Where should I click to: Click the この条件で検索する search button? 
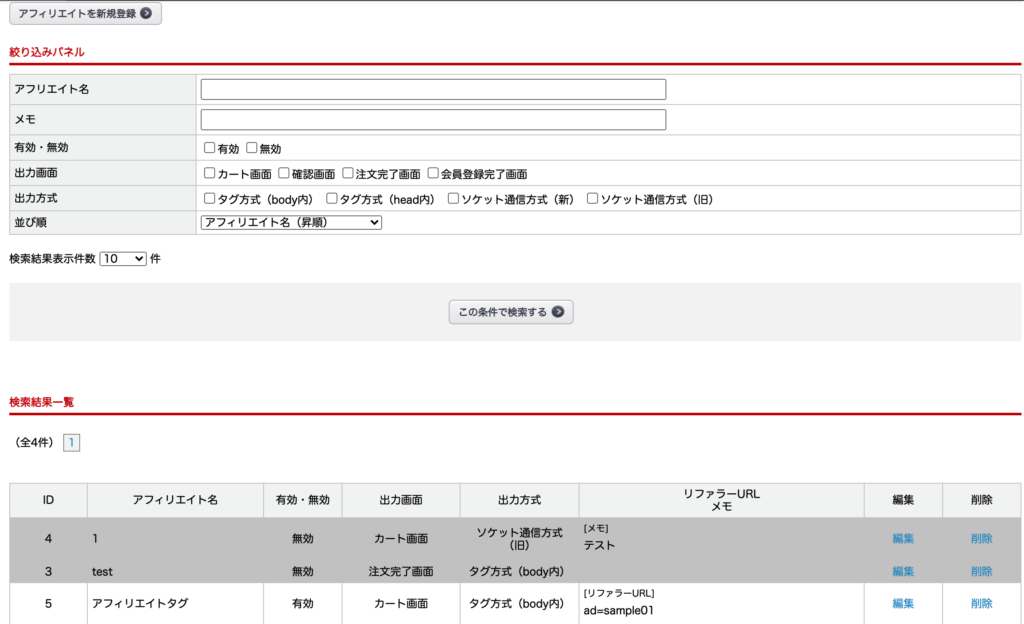(510, 312)
